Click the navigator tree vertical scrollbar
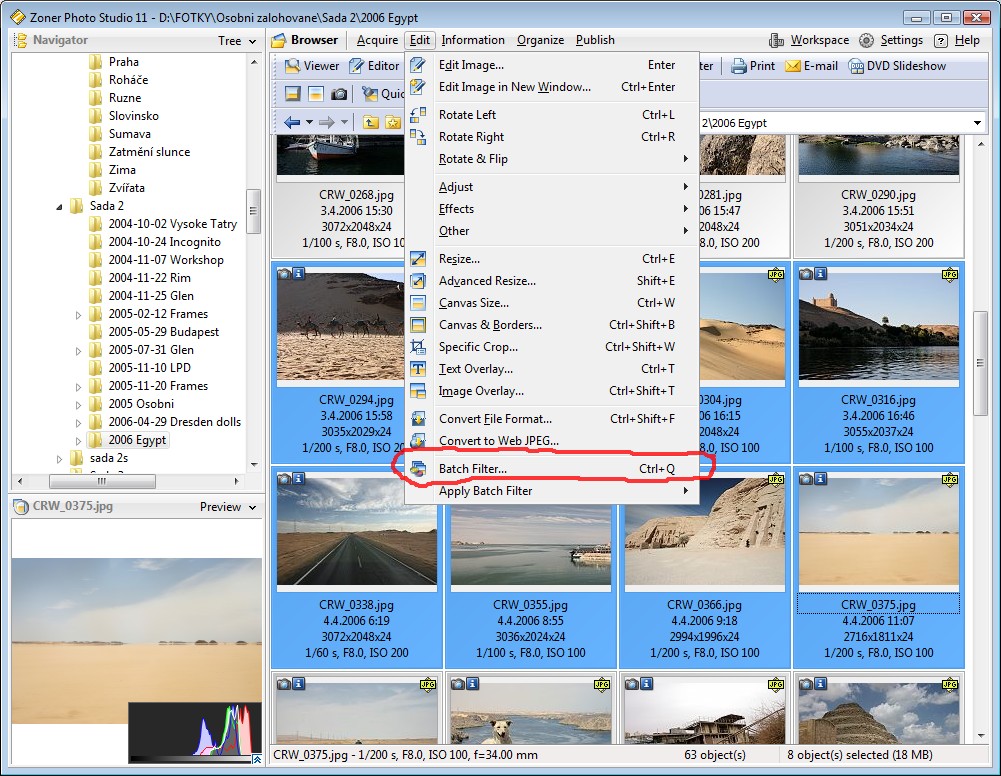The image size is (1001, 776). tap(253, 211)
